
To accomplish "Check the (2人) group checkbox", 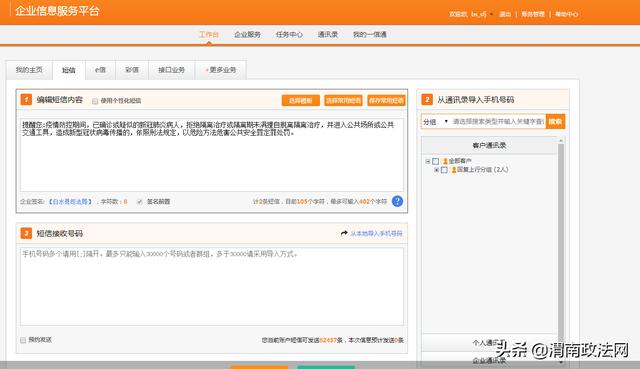I will click(x=444, y=170).
